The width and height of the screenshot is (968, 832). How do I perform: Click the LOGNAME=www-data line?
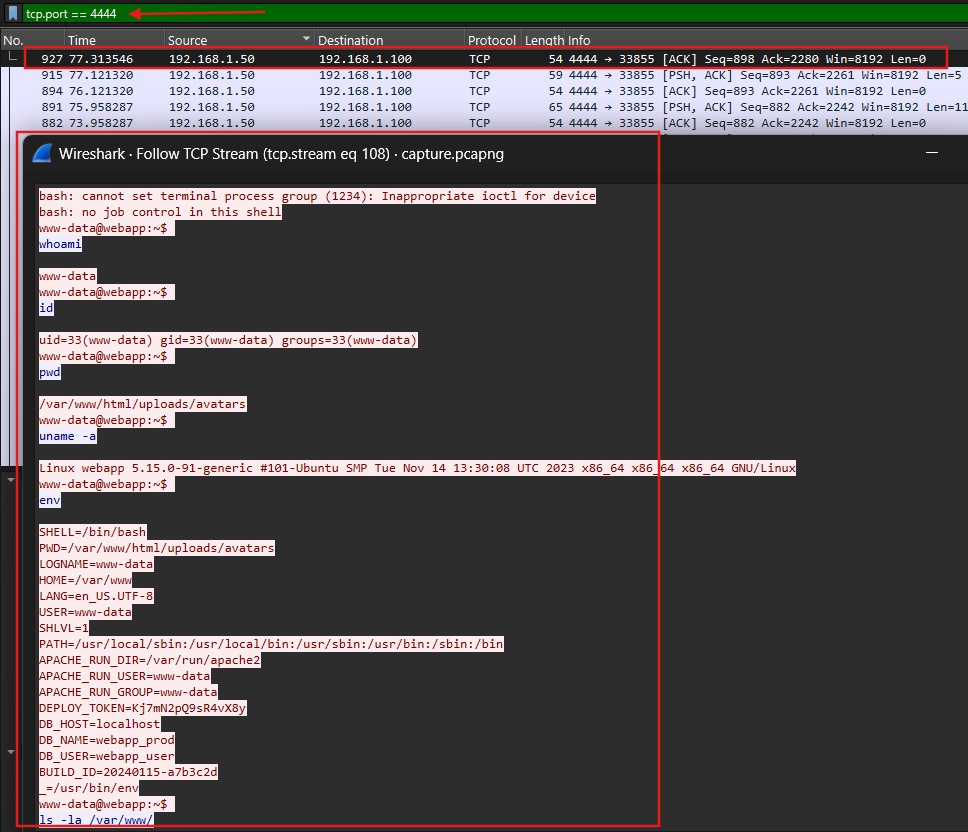tap(96, 564)
